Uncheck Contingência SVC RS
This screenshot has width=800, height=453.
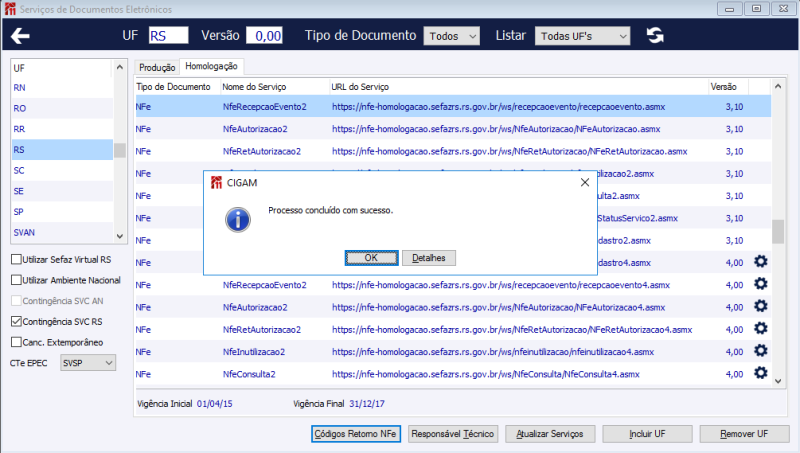(16, 321)
